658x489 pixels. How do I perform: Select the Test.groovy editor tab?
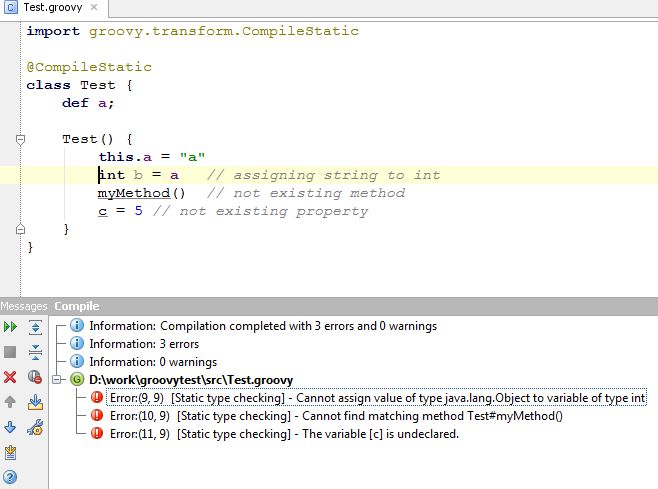coord(53,8)
